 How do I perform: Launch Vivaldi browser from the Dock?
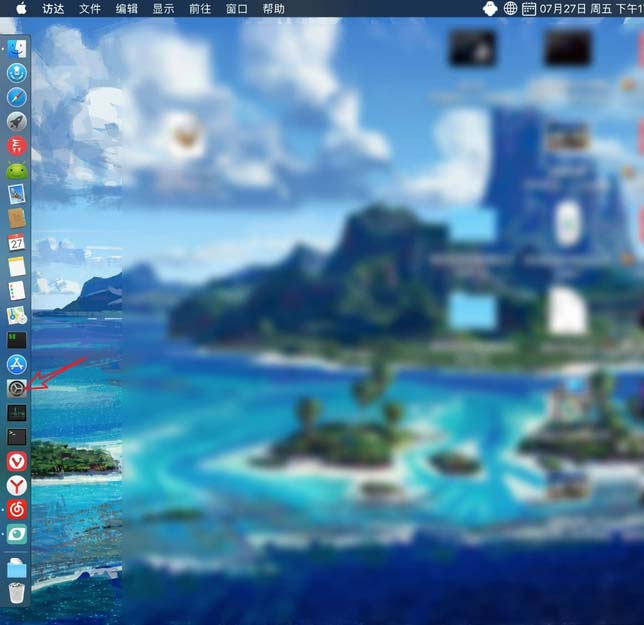(17, 461)
